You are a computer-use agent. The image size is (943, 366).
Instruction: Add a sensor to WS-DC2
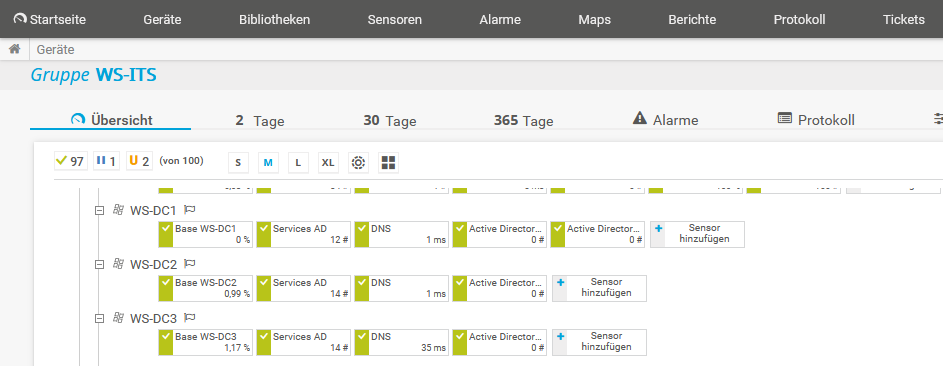tap(600, 288)
